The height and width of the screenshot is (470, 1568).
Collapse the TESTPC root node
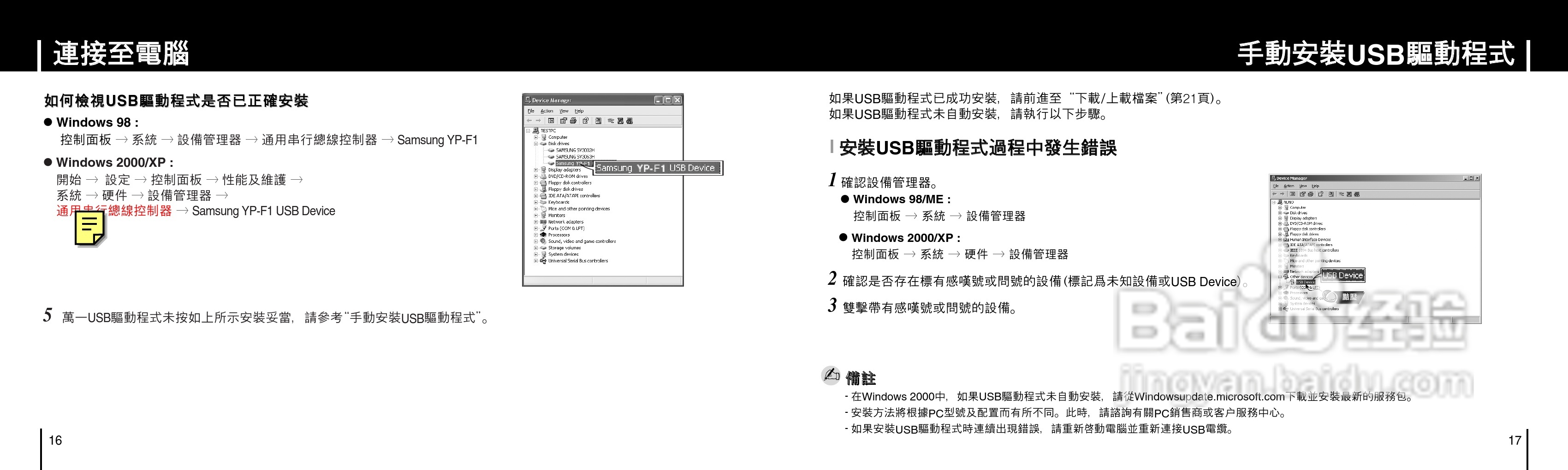point(529,131)
